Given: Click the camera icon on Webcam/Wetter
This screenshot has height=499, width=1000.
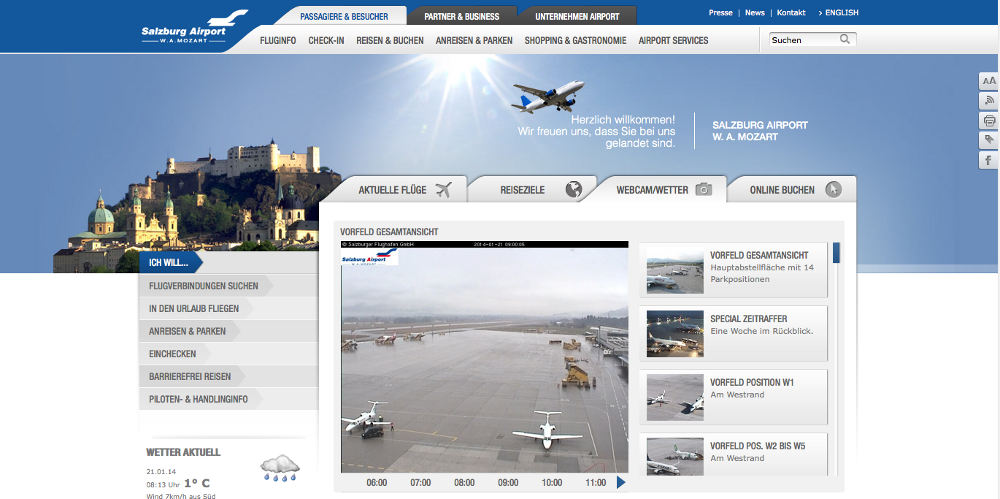Looking at the screenshot, I should [703, 190].
